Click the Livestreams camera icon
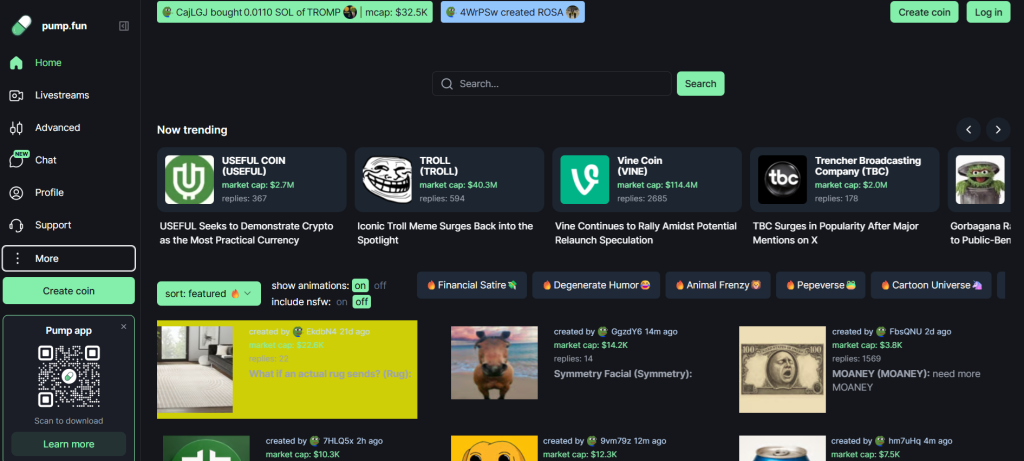Viewport: 1024px width, 461px height. [x=16, y=95]
